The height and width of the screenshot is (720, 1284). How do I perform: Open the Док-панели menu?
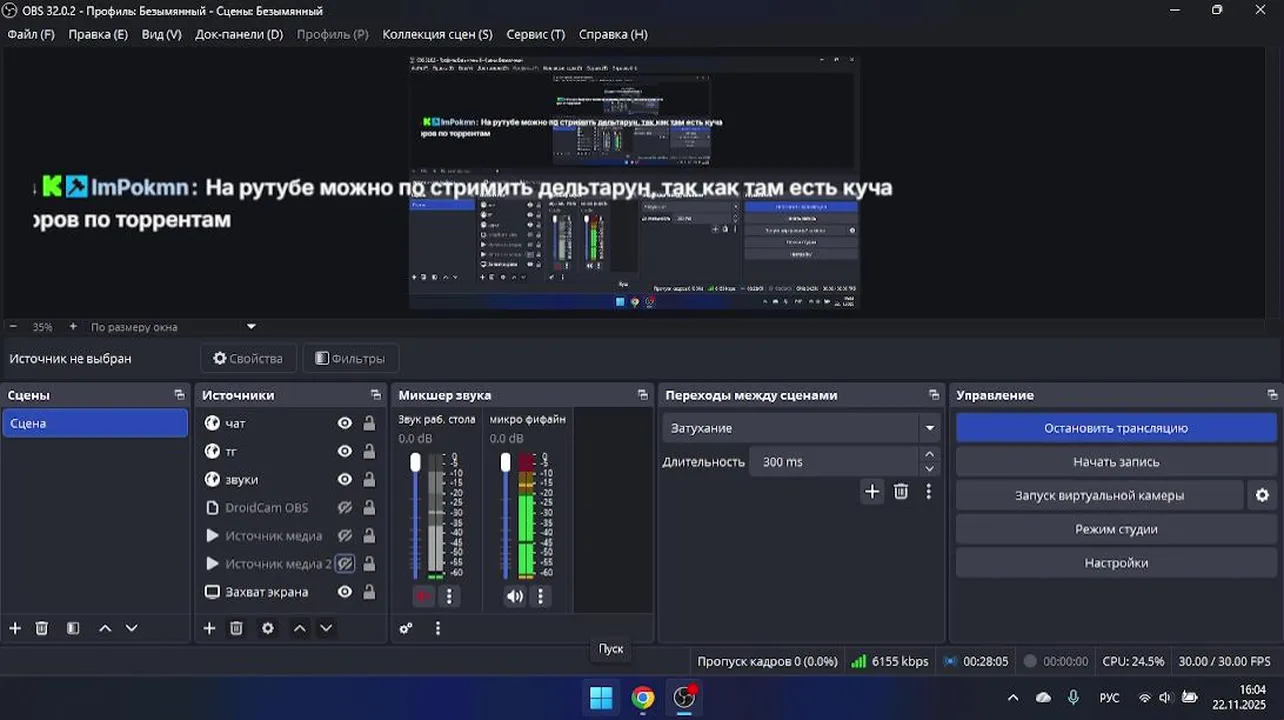(239, 34)
